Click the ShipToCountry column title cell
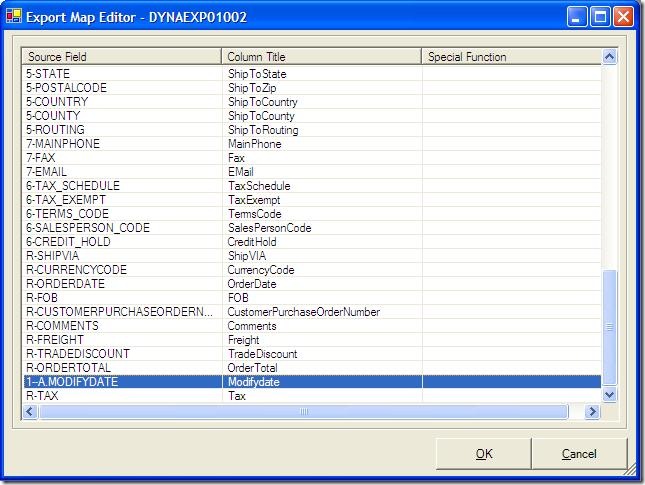Image resolution: width=645 pixels, height=485 pixels. point(322,102)
